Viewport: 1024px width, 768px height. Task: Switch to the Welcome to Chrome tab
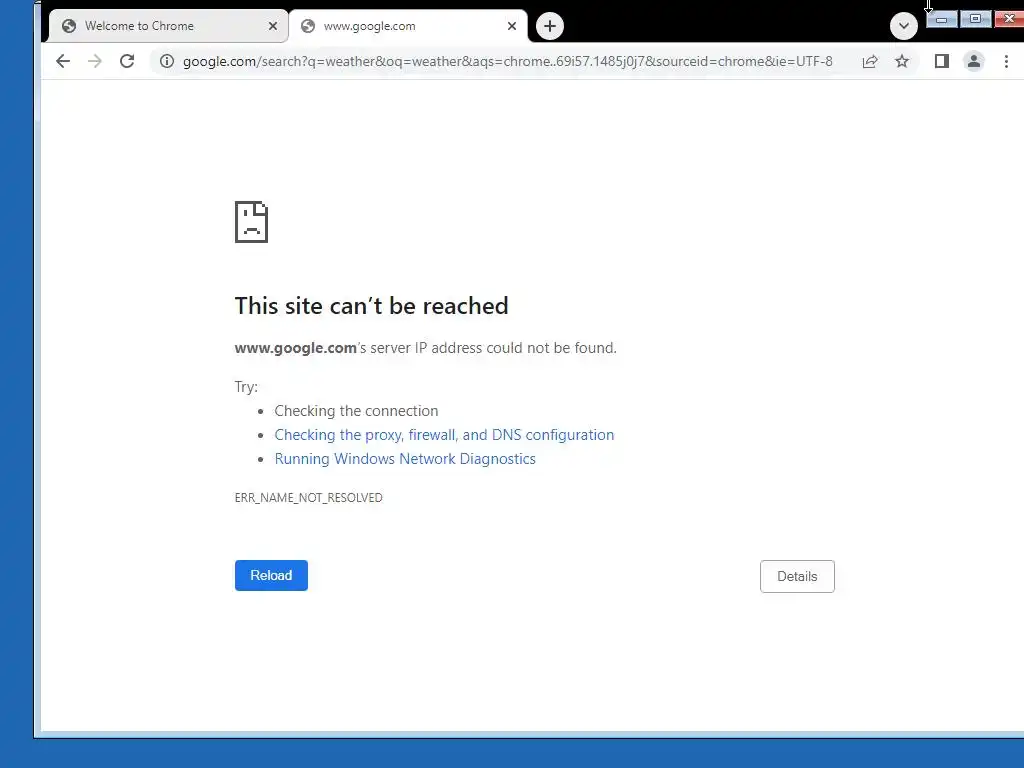click(168, 26)
